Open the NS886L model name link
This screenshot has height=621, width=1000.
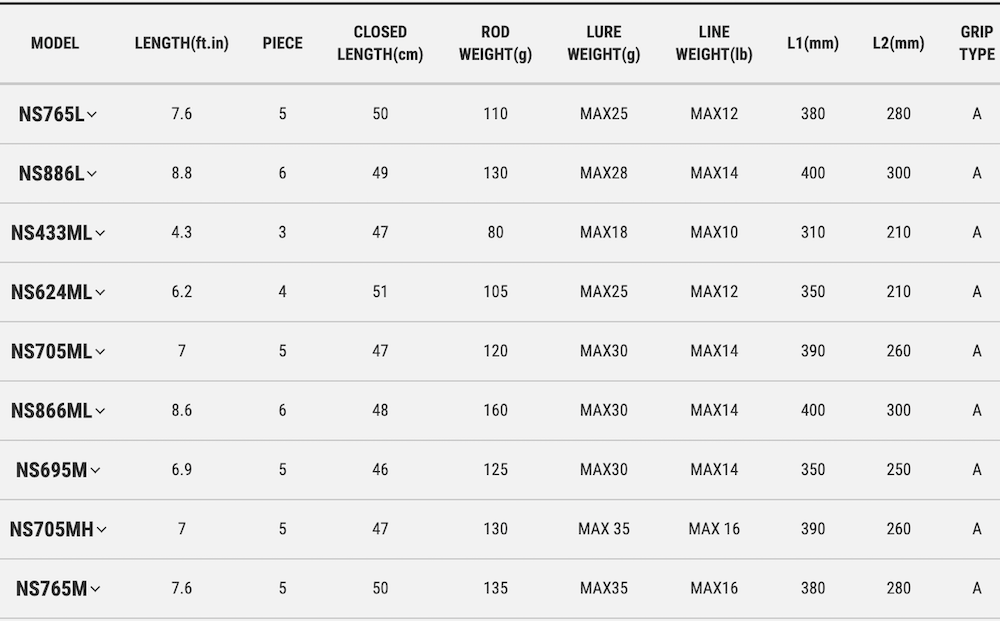point(51,173)
